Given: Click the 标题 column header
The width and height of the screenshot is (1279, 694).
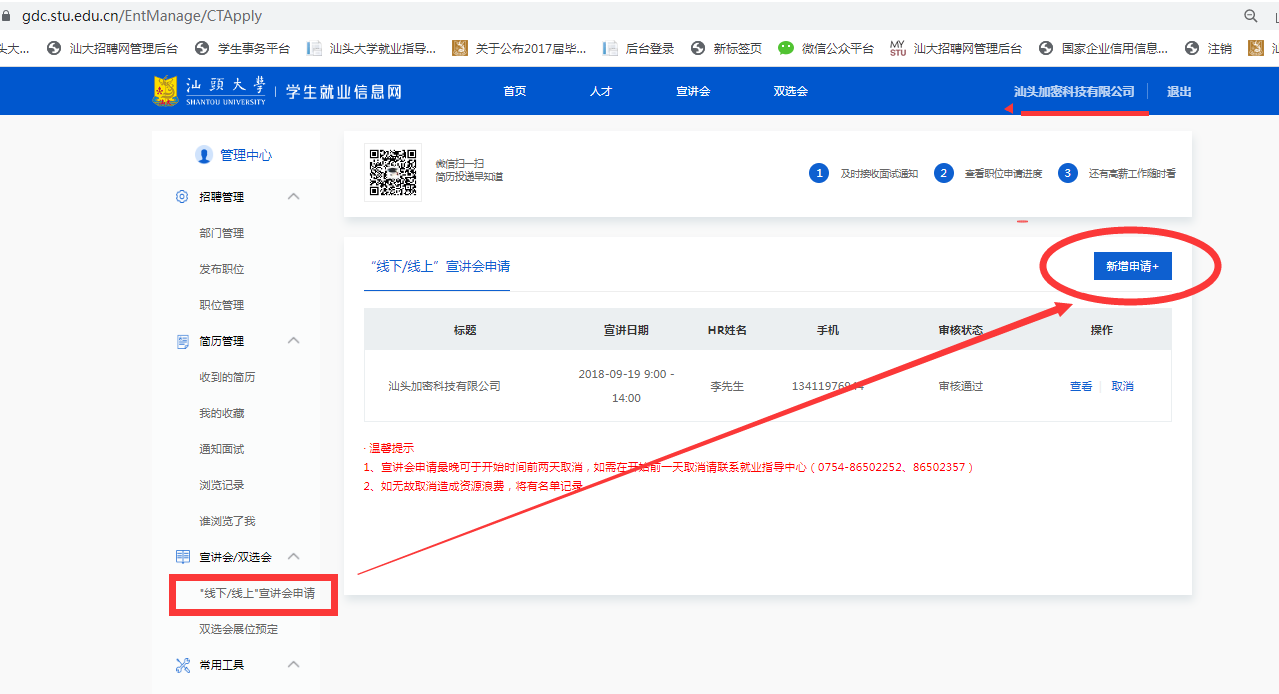Looking at the screenshot, I should (x=465, y=330).
